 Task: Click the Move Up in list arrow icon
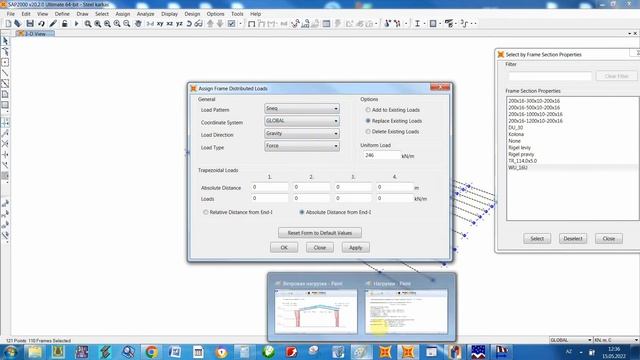point(210,24)
